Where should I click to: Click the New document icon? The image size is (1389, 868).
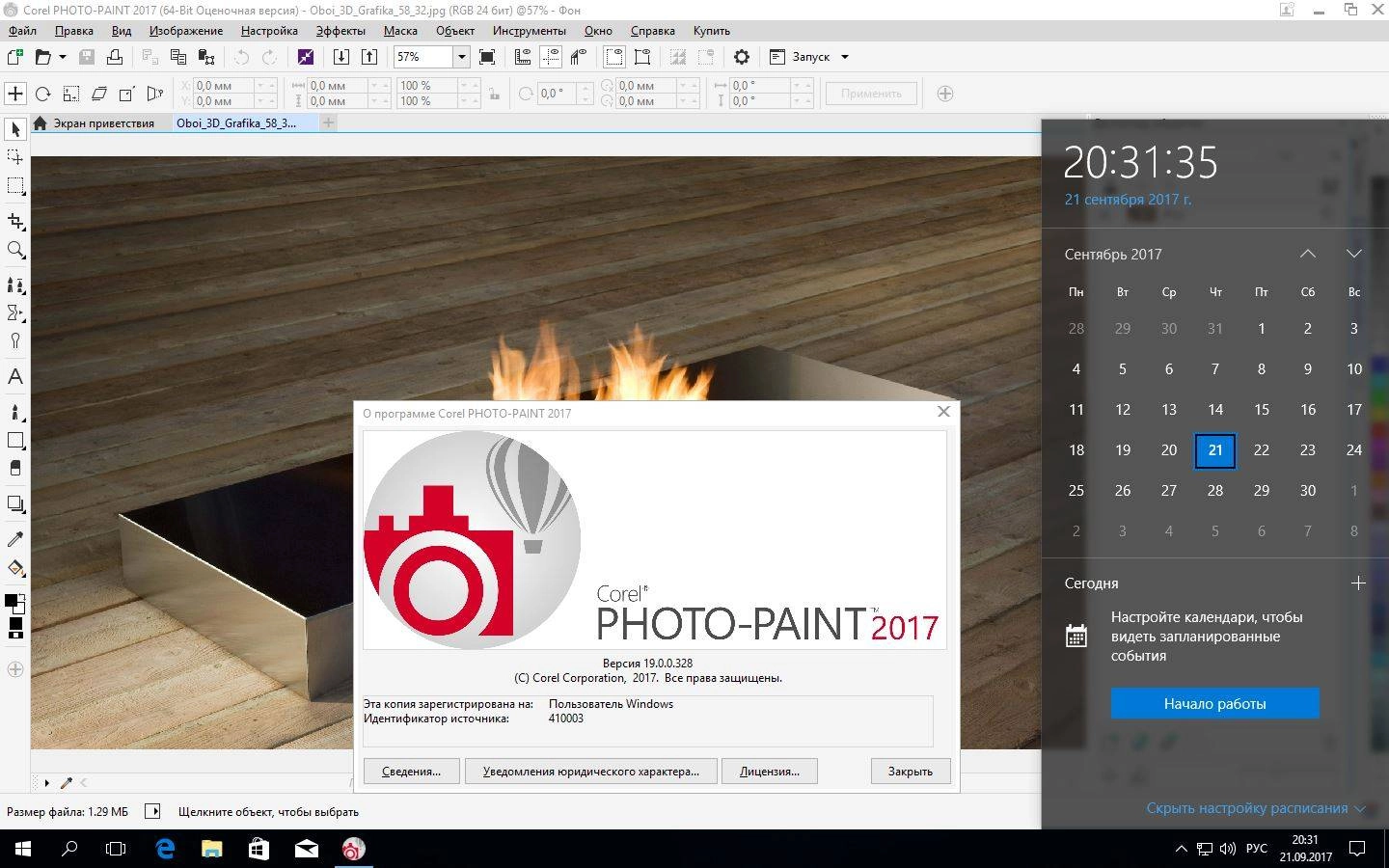[15, 57]
